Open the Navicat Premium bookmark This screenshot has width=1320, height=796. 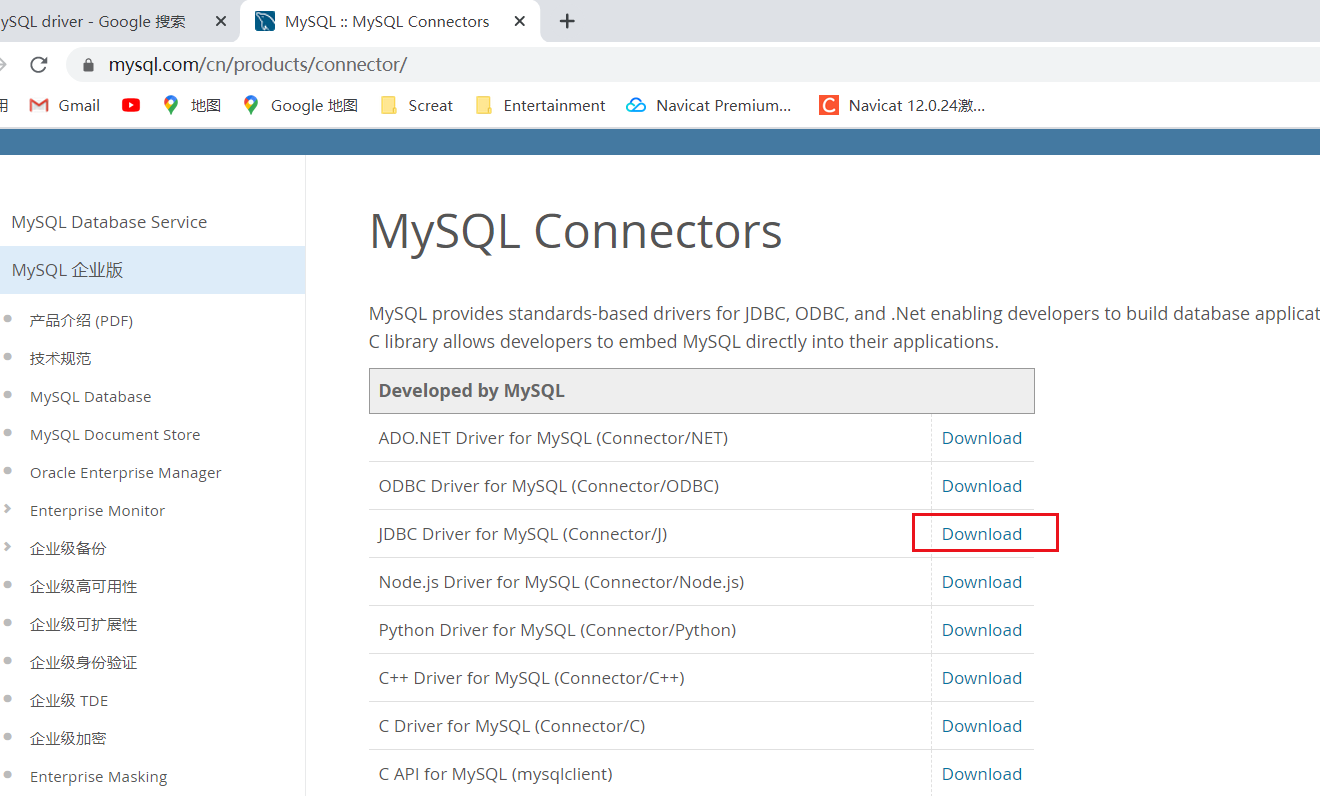coord(708,105)
